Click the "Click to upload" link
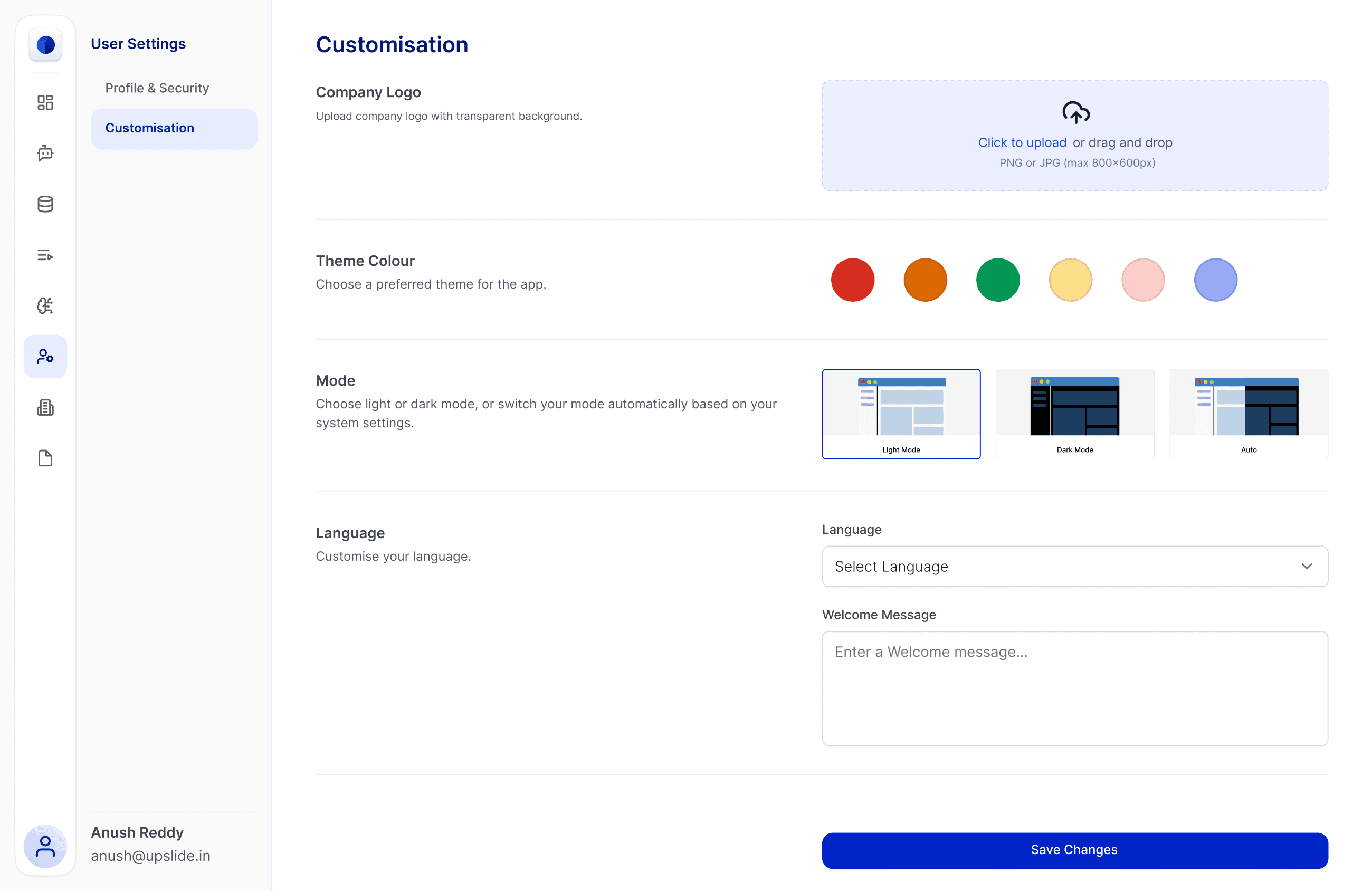This screenshot has height=891, width=1372. click(x=1022, y=142)
